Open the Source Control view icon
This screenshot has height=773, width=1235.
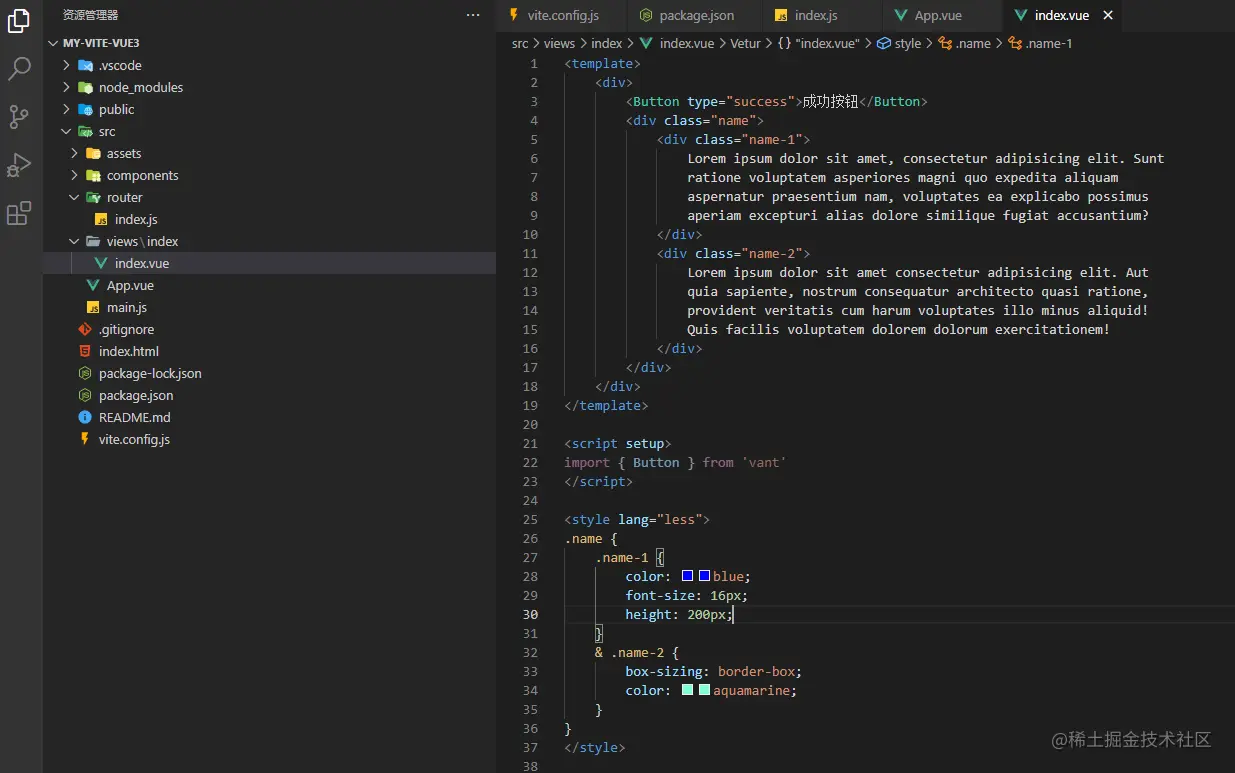(x=19, y=117)
